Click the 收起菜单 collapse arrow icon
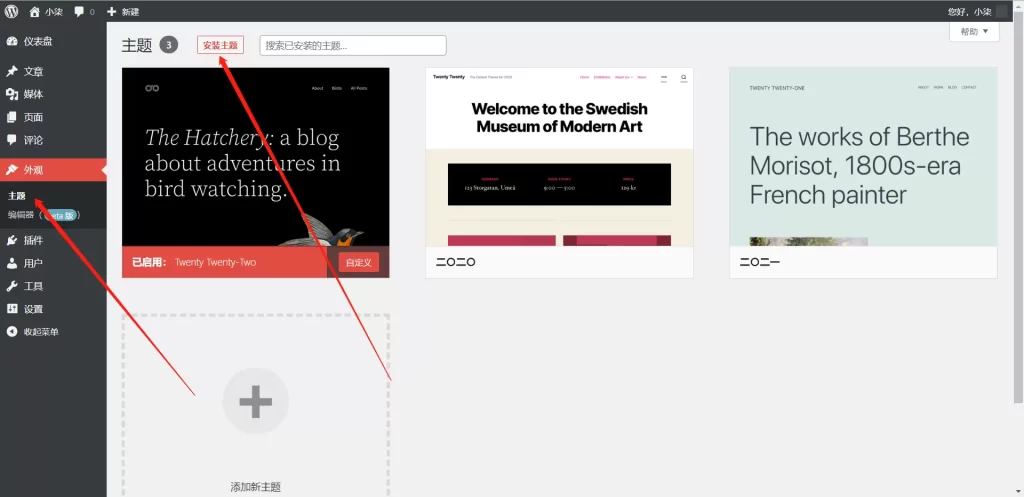Screen dimensions: 1024x497 click(12, 332)
